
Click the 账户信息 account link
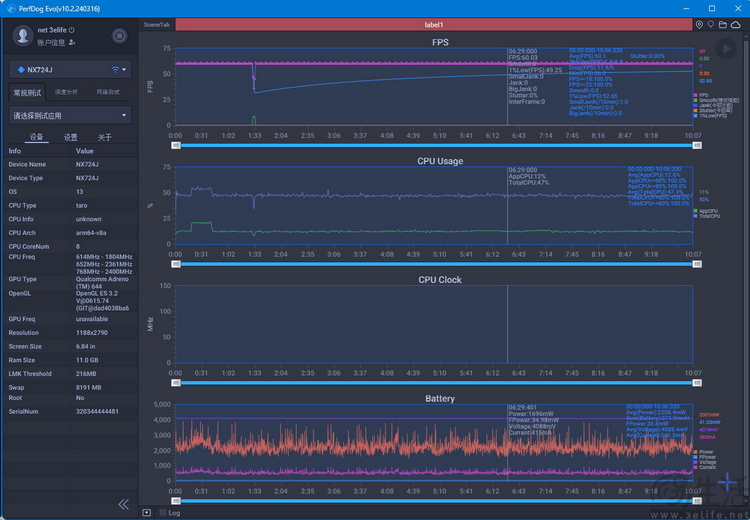click(x=51, y=43)
